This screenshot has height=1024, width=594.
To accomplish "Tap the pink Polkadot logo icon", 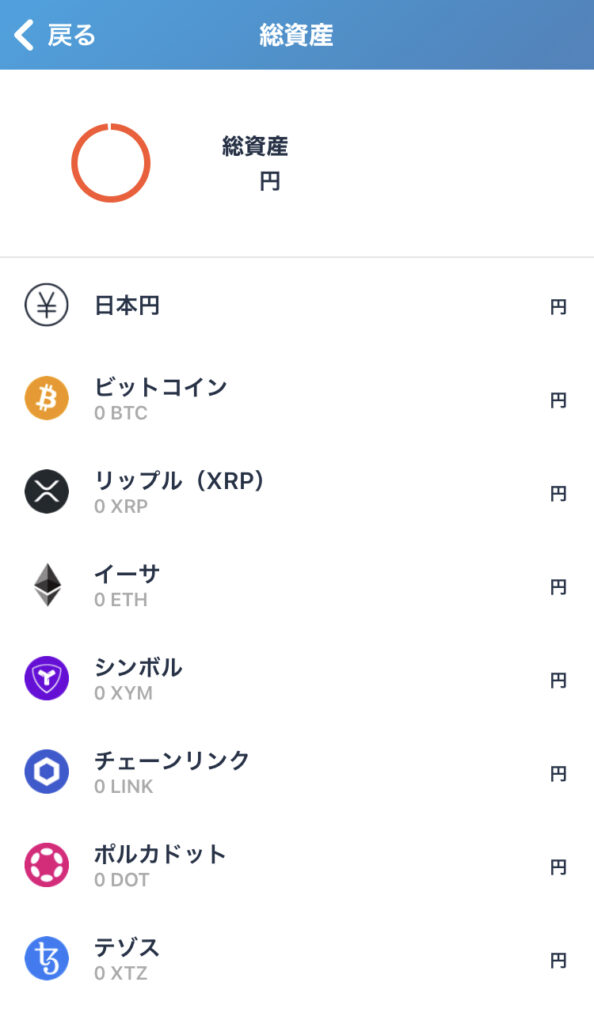I will 46,865.
